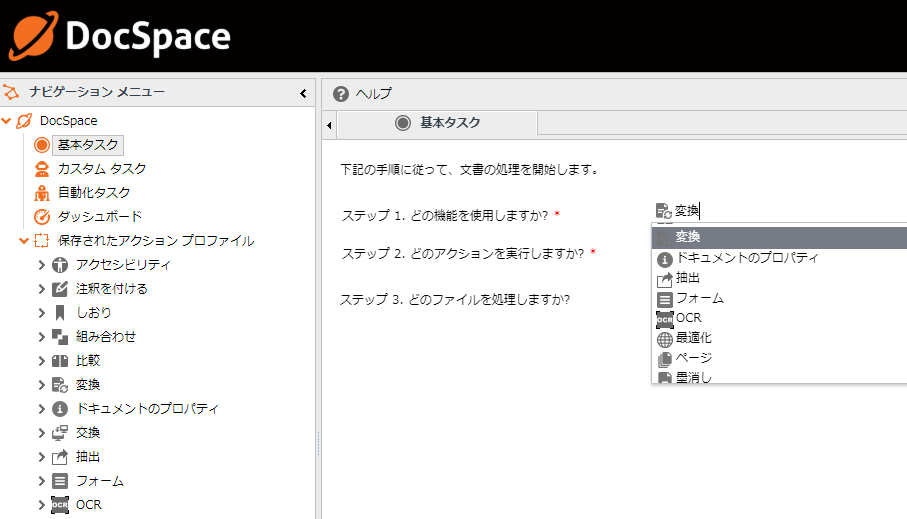Expand the ドキュメントのプロパティ tree node

click(x=42, y=409)
